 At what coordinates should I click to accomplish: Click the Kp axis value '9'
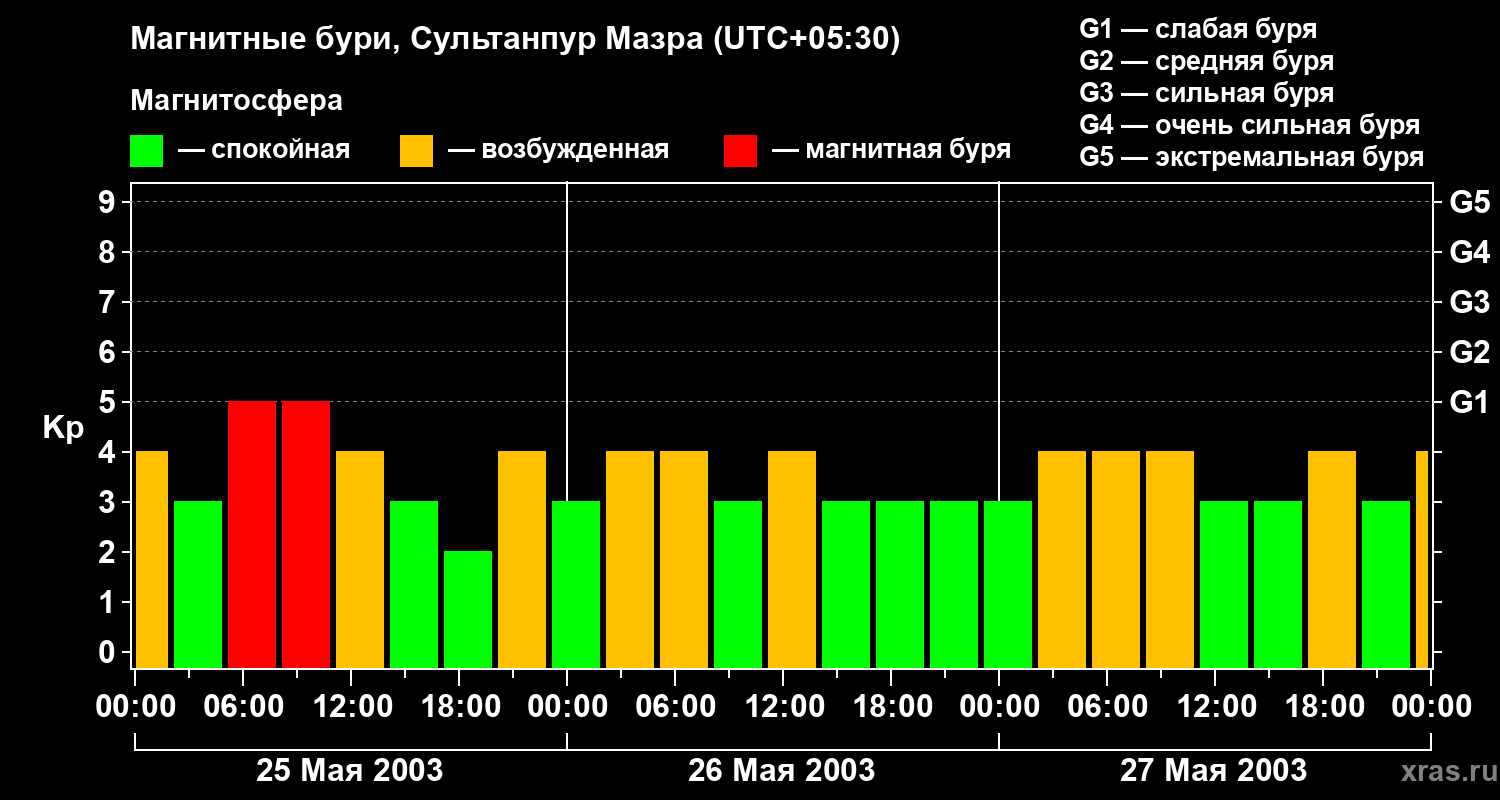108,203
